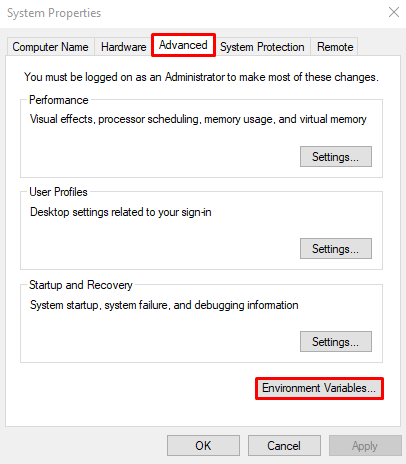The width and height of the screenshot is (406, 464).
Task: Switch to the Remote tab
Action: pos(335,47)
